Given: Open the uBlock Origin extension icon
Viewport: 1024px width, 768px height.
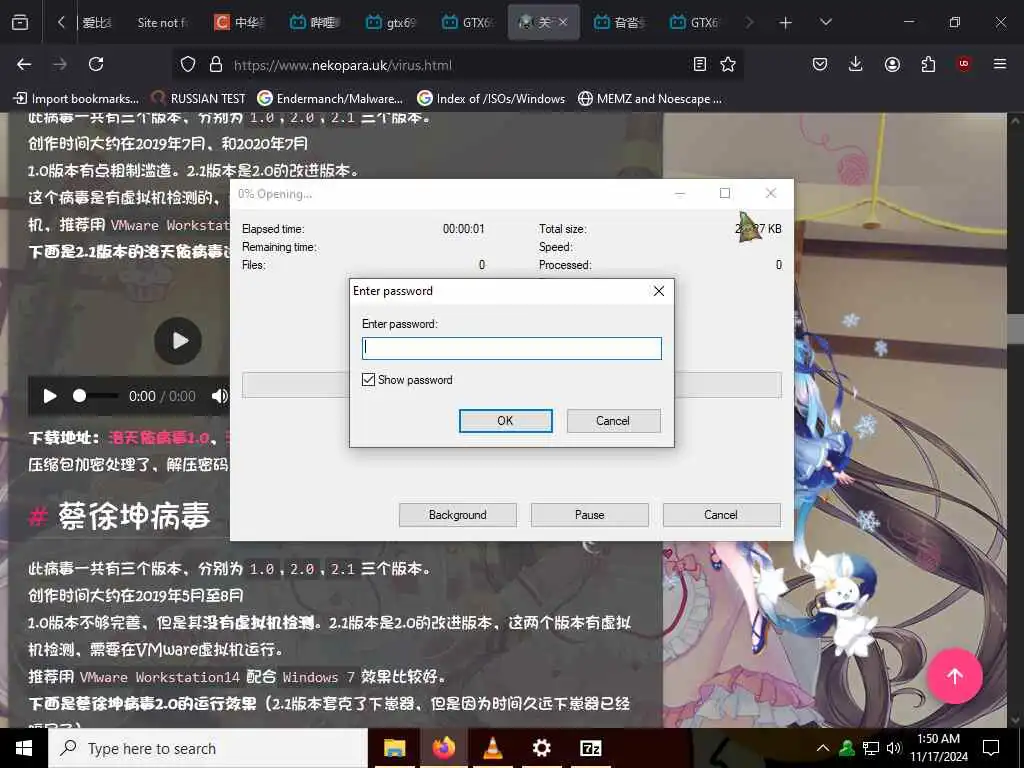Looking at the screenshot, I should pyautogui.click(x=964, y=64).
